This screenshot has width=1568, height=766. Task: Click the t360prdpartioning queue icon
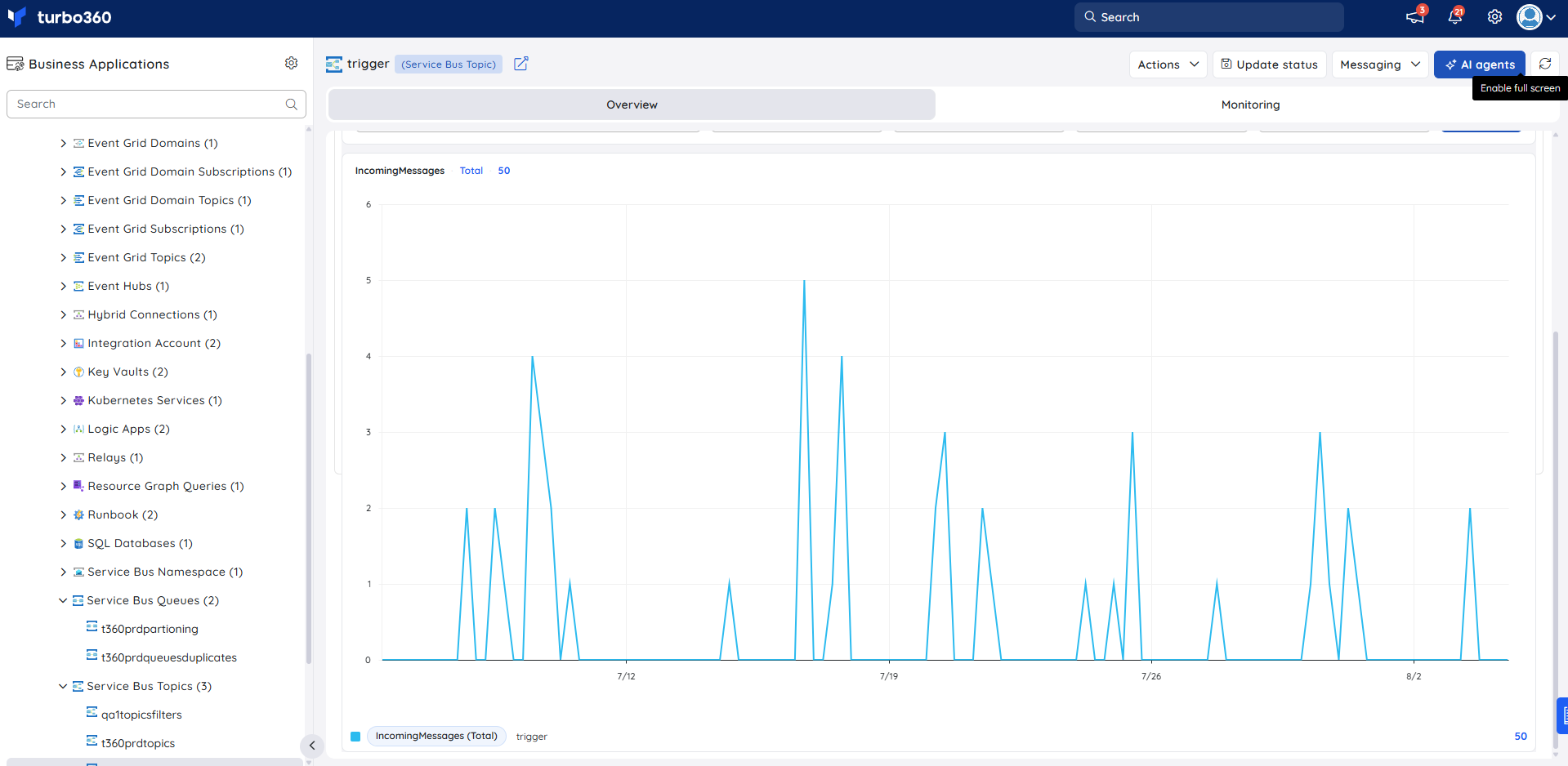92,626
